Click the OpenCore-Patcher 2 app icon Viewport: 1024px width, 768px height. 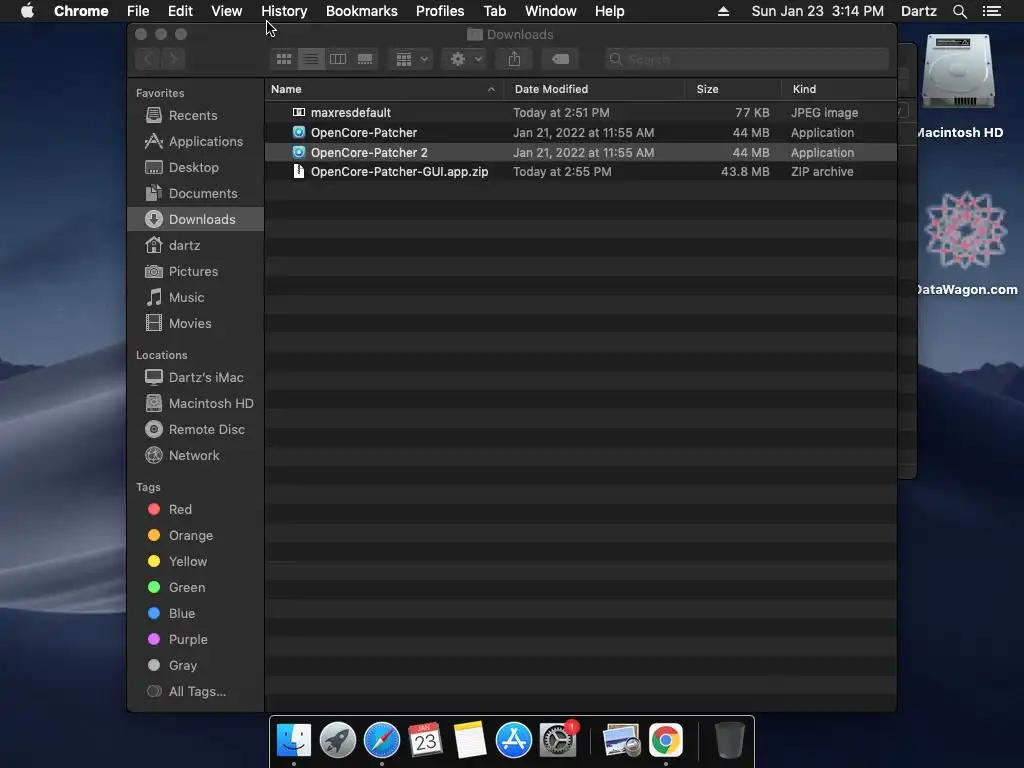point(298,152)
